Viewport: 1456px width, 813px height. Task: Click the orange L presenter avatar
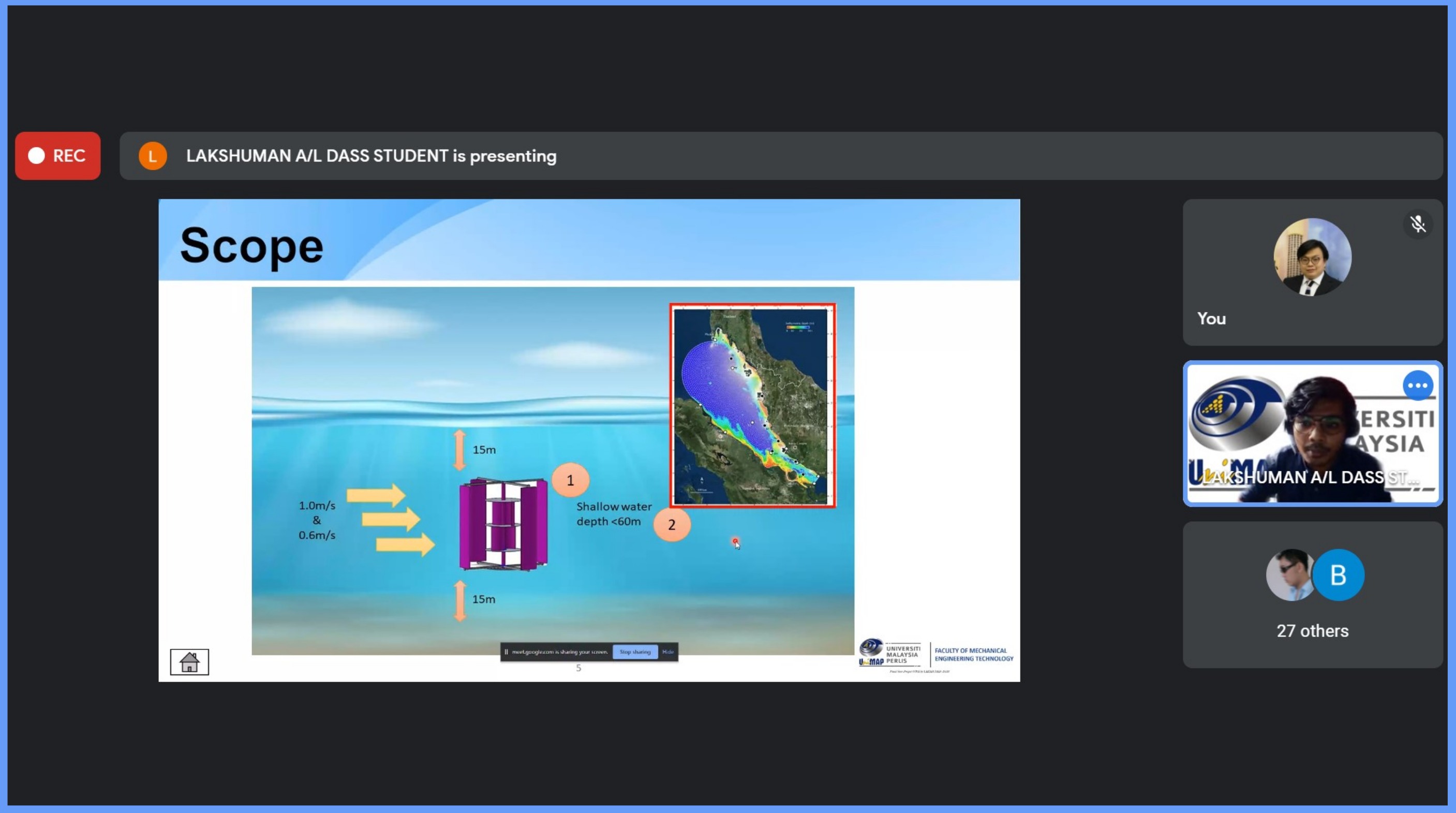pyautogui.click(x=153, y=156)
